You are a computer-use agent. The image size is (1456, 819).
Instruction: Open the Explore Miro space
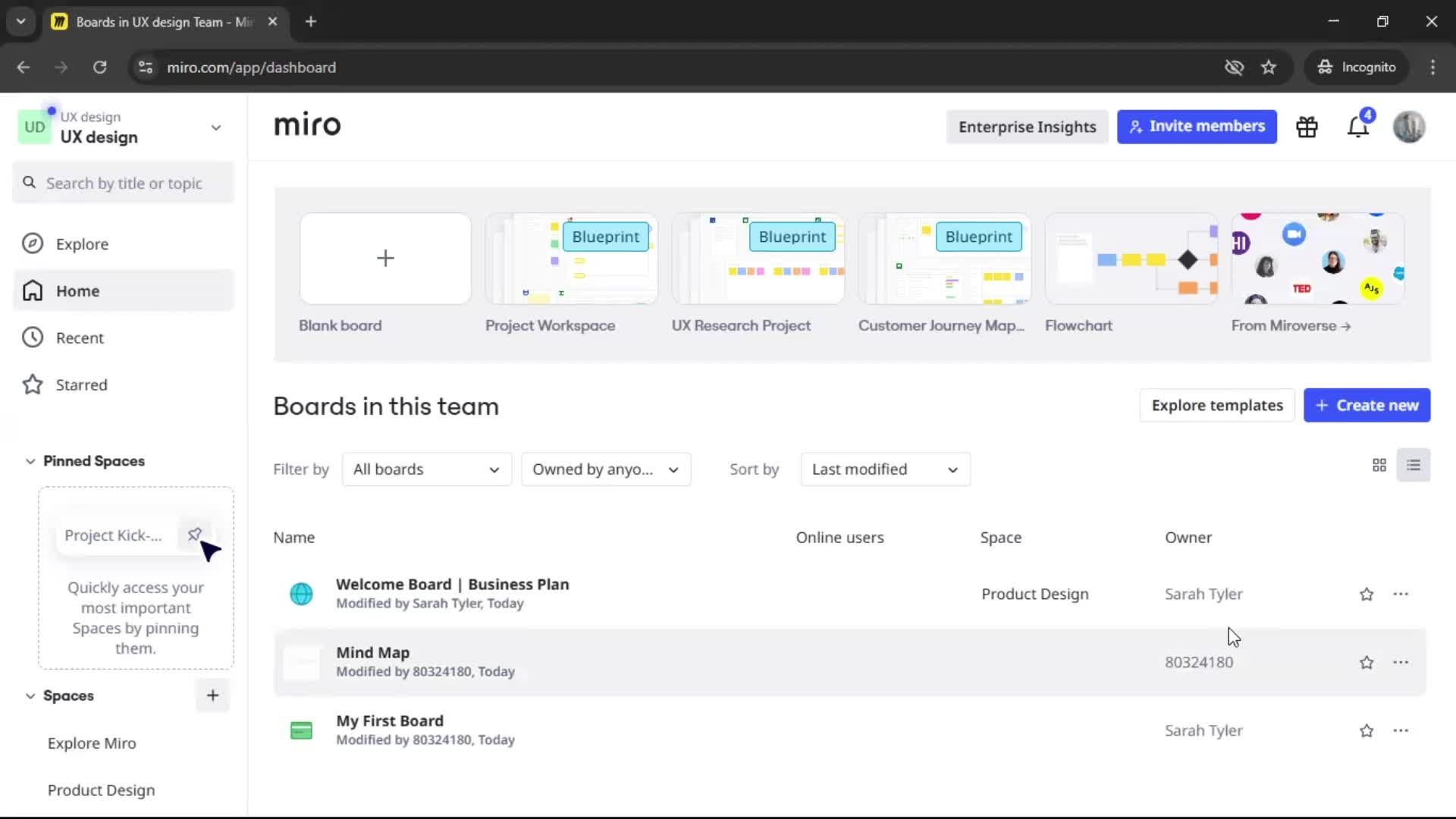tap(92, 743)
